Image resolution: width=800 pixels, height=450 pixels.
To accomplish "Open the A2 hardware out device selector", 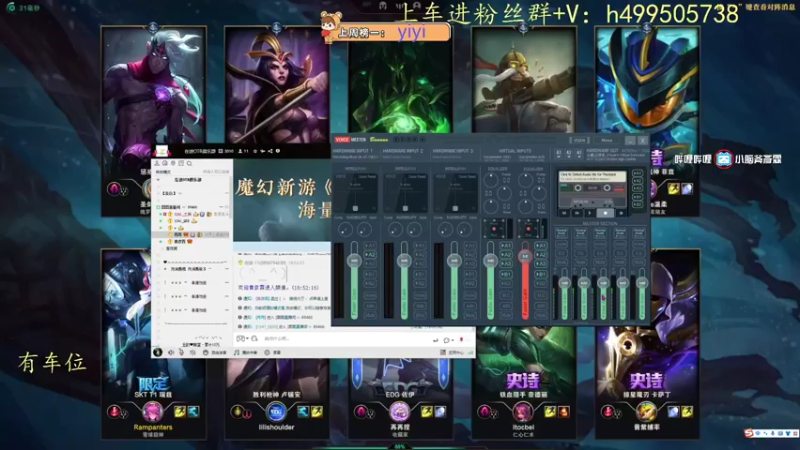I will pyautogui.click(x=569, y=153).
